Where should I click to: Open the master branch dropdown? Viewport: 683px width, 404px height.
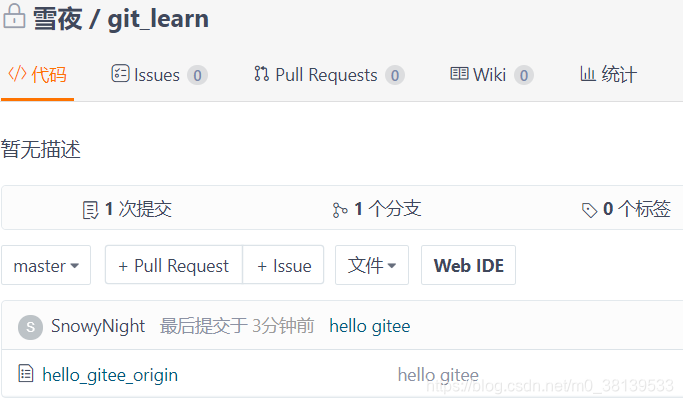point(46,265)
